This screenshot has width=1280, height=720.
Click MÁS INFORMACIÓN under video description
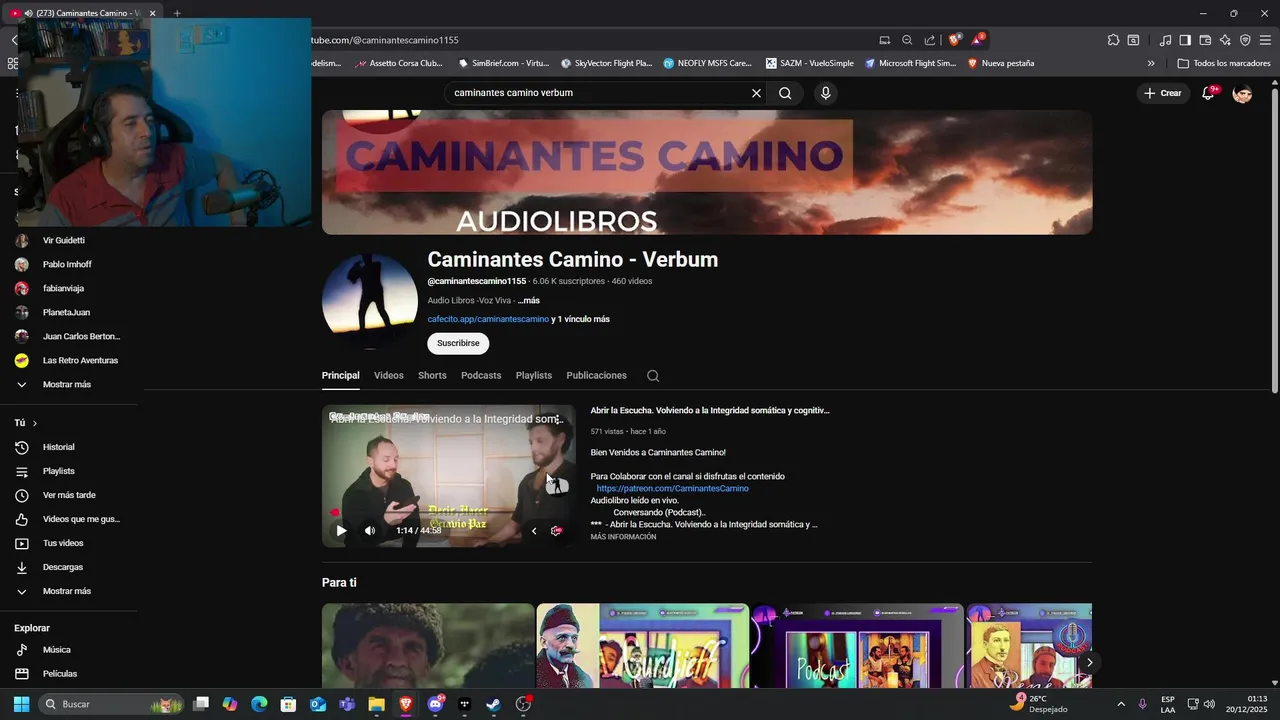(623, 537)
